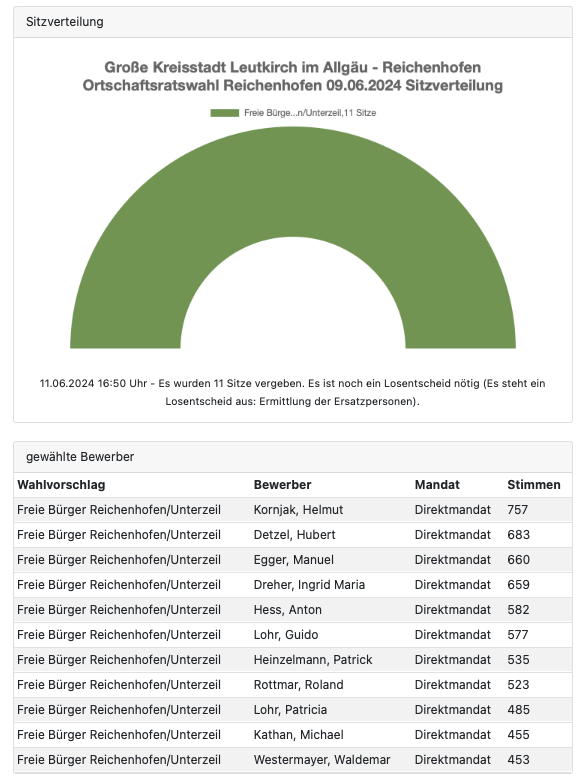Select the Lohr, Guido row
Viewport: 583px width, 783px height.
[x=293, y=635]
